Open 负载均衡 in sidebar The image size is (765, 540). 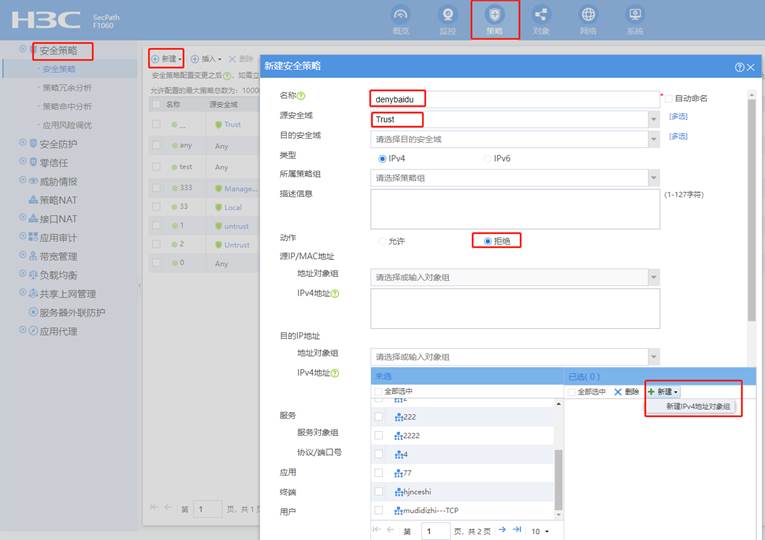pos(58,275)
